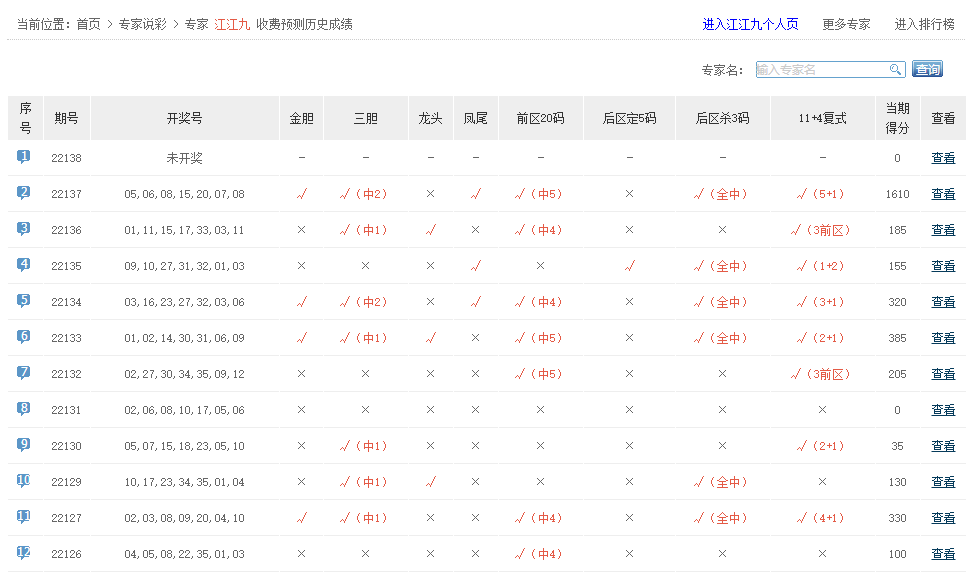
Task: Open 查看 link for issue 22131
Action: pyautogui.click(x=943, y=410)
